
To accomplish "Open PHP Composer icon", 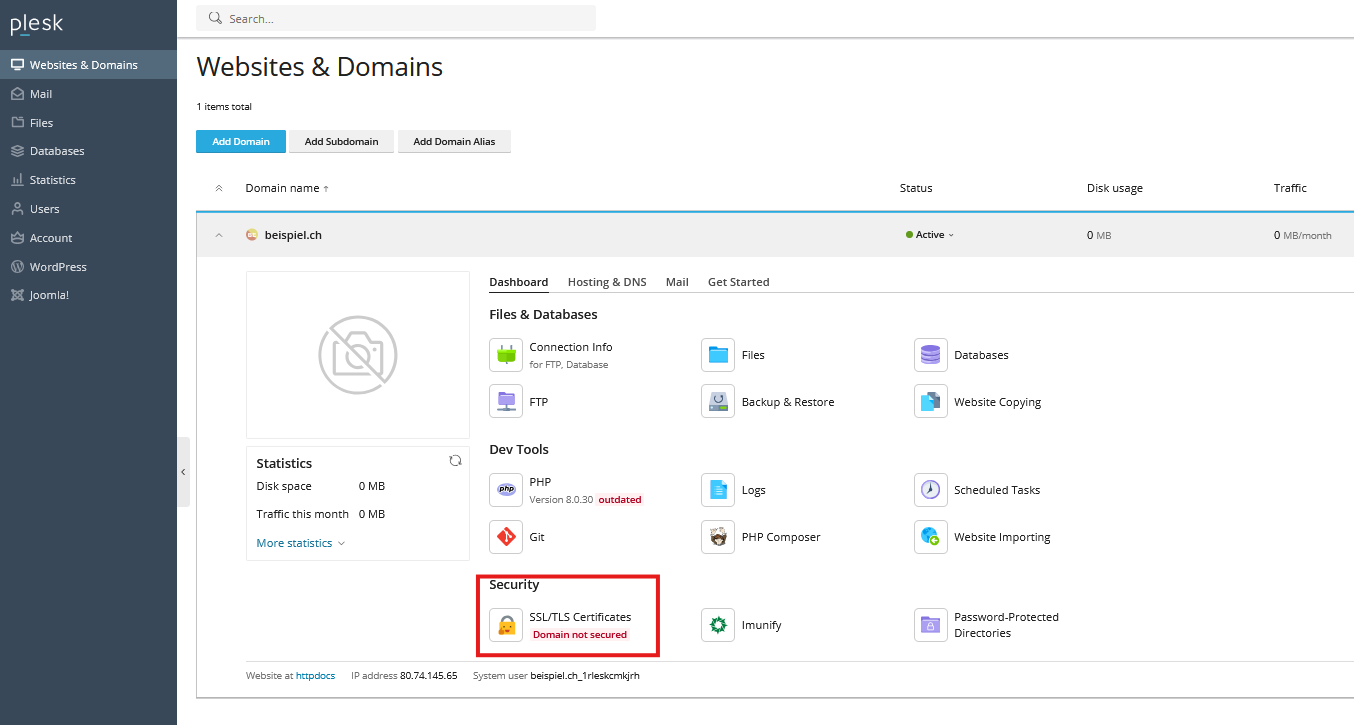I will pyautogui.click(x=717, y=537).
